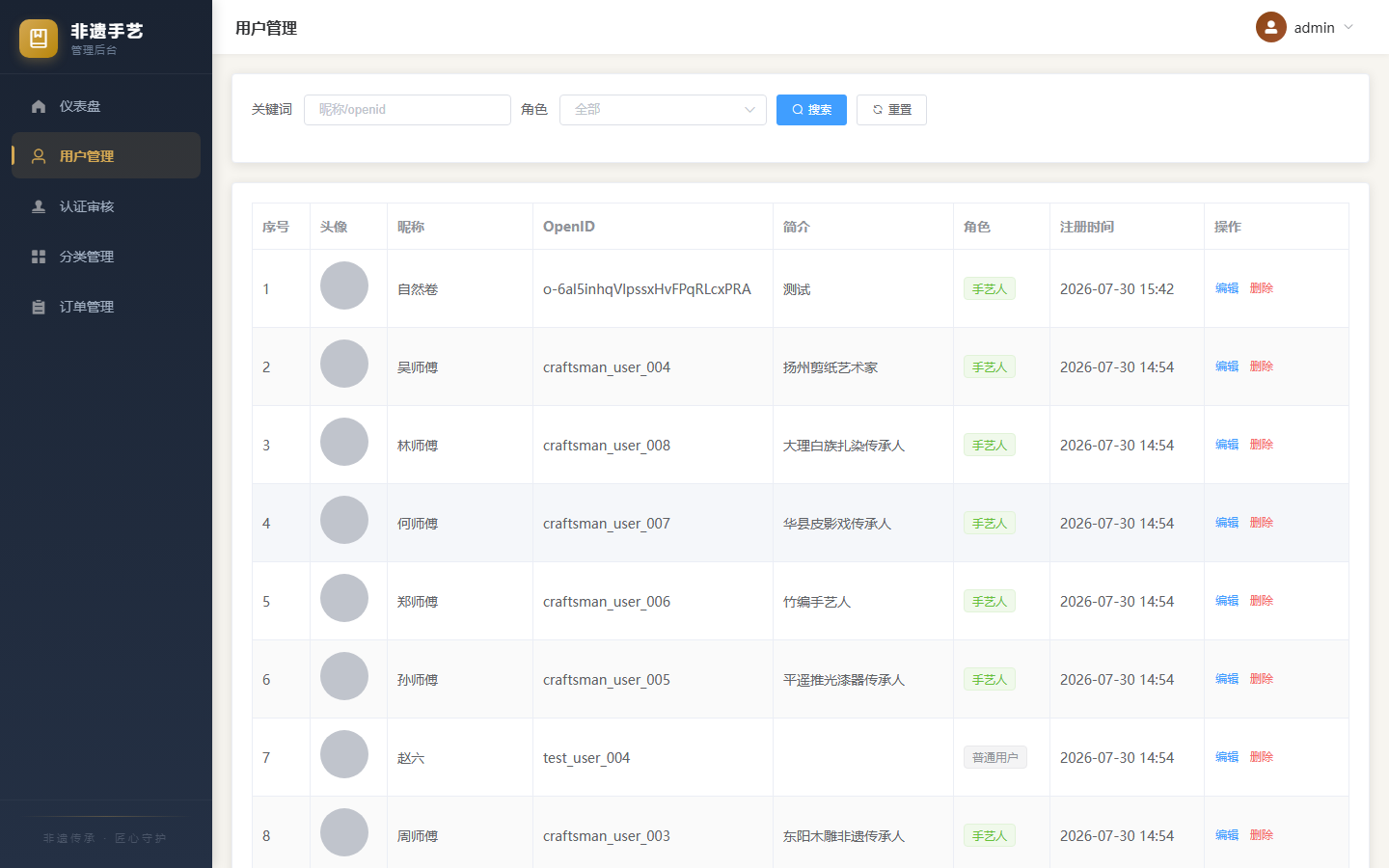Click the avatar of user 自然卷
The image size is (1389, 868).
tap(344, 285)
